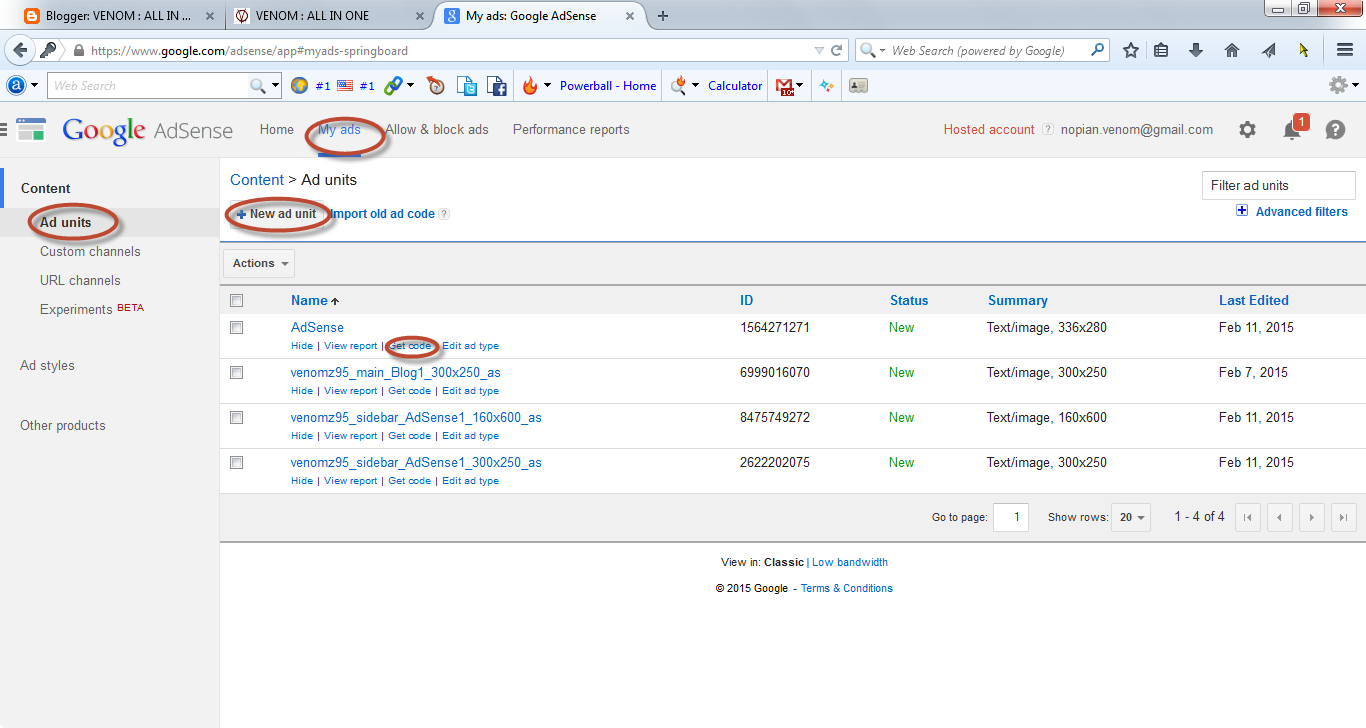The height and width of the screenshot is (728, 1366).
Task: Tick the checkbox for the AdSense ad unit
Action: (x=237, y=327)
